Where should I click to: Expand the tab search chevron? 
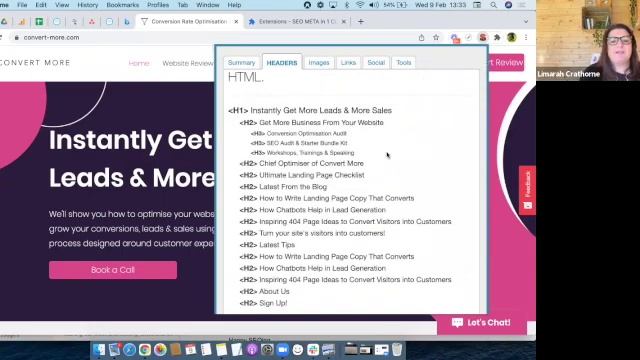click(x=526, y=22)
